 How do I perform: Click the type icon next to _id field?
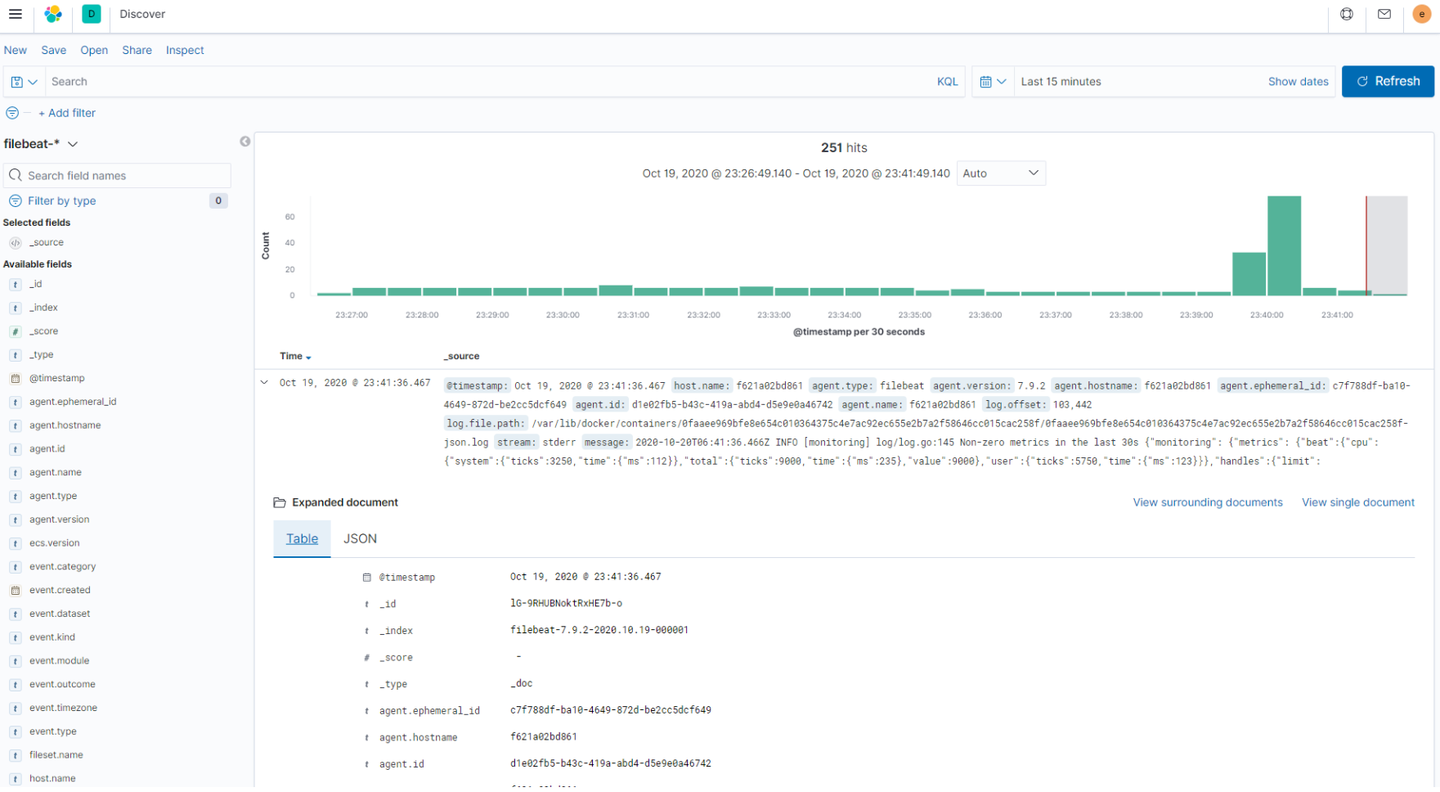point(15,285)
